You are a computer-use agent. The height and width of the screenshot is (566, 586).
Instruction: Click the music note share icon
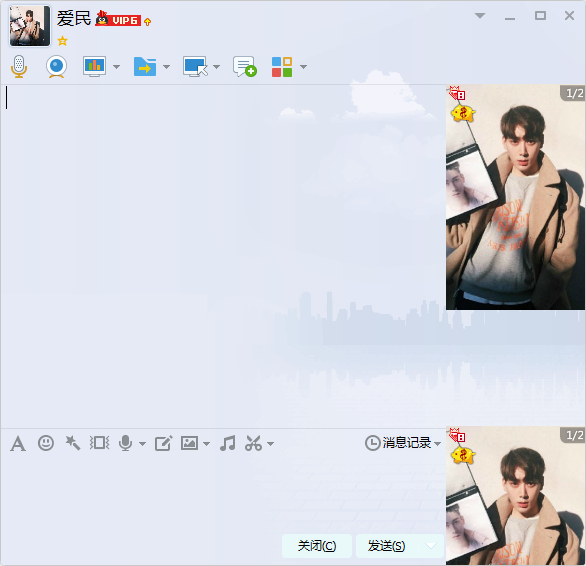[228, 443]
